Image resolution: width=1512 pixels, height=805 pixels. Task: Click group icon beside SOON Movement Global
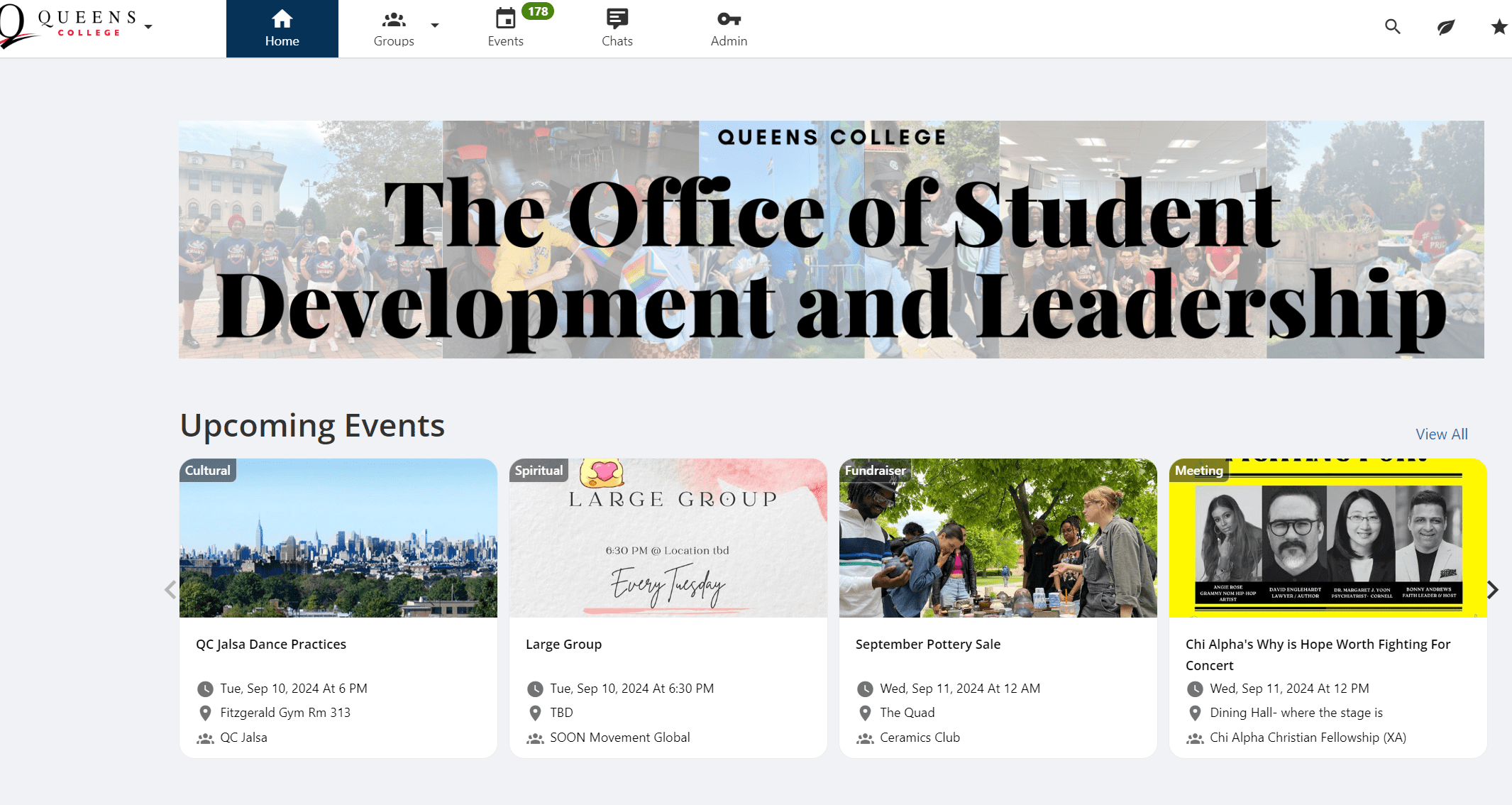coord(535,738)
